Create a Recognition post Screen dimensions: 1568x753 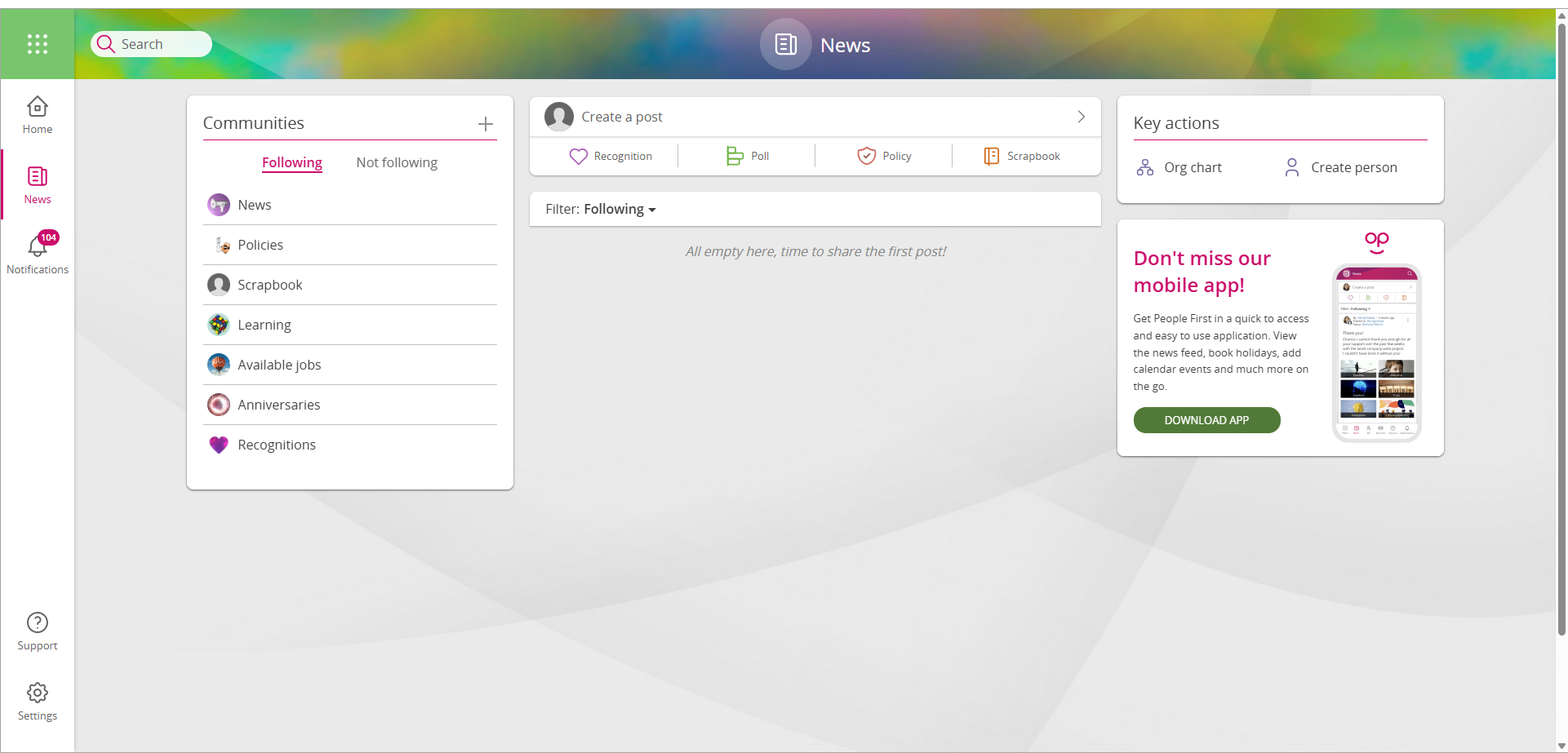[611, 156]
